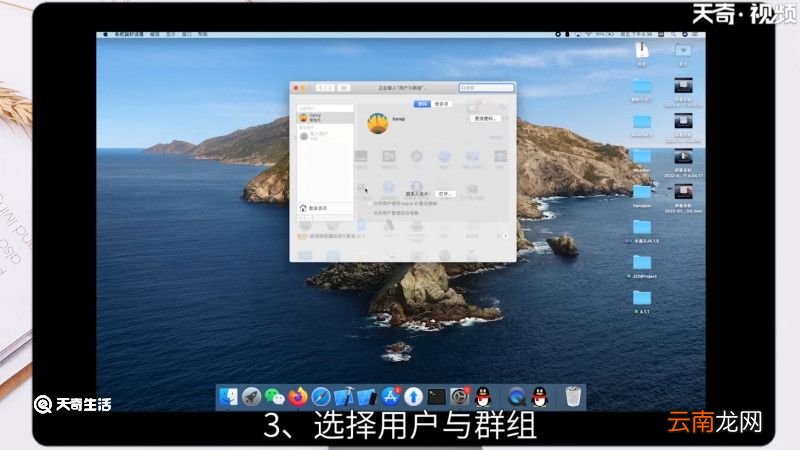Open 系统偏好设置 menu in menu bar
The height and width of the screenshot is (450, 800).
pos(129,34)
